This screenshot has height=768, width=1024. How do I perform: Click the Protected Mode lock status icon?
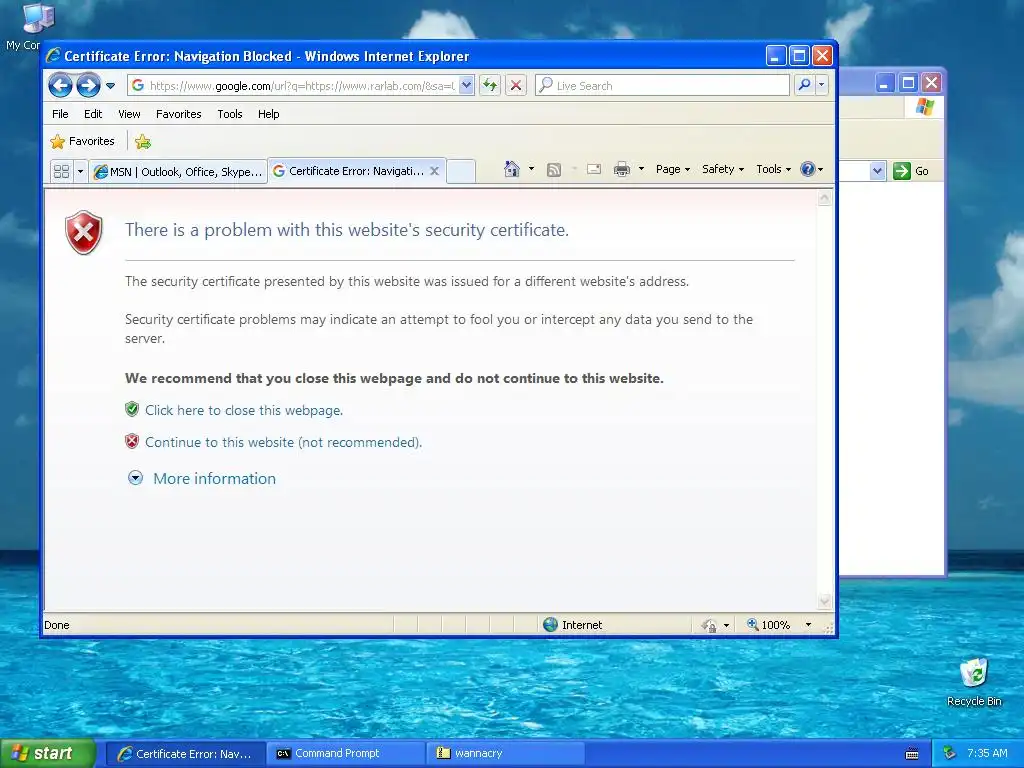click(709, 626)
